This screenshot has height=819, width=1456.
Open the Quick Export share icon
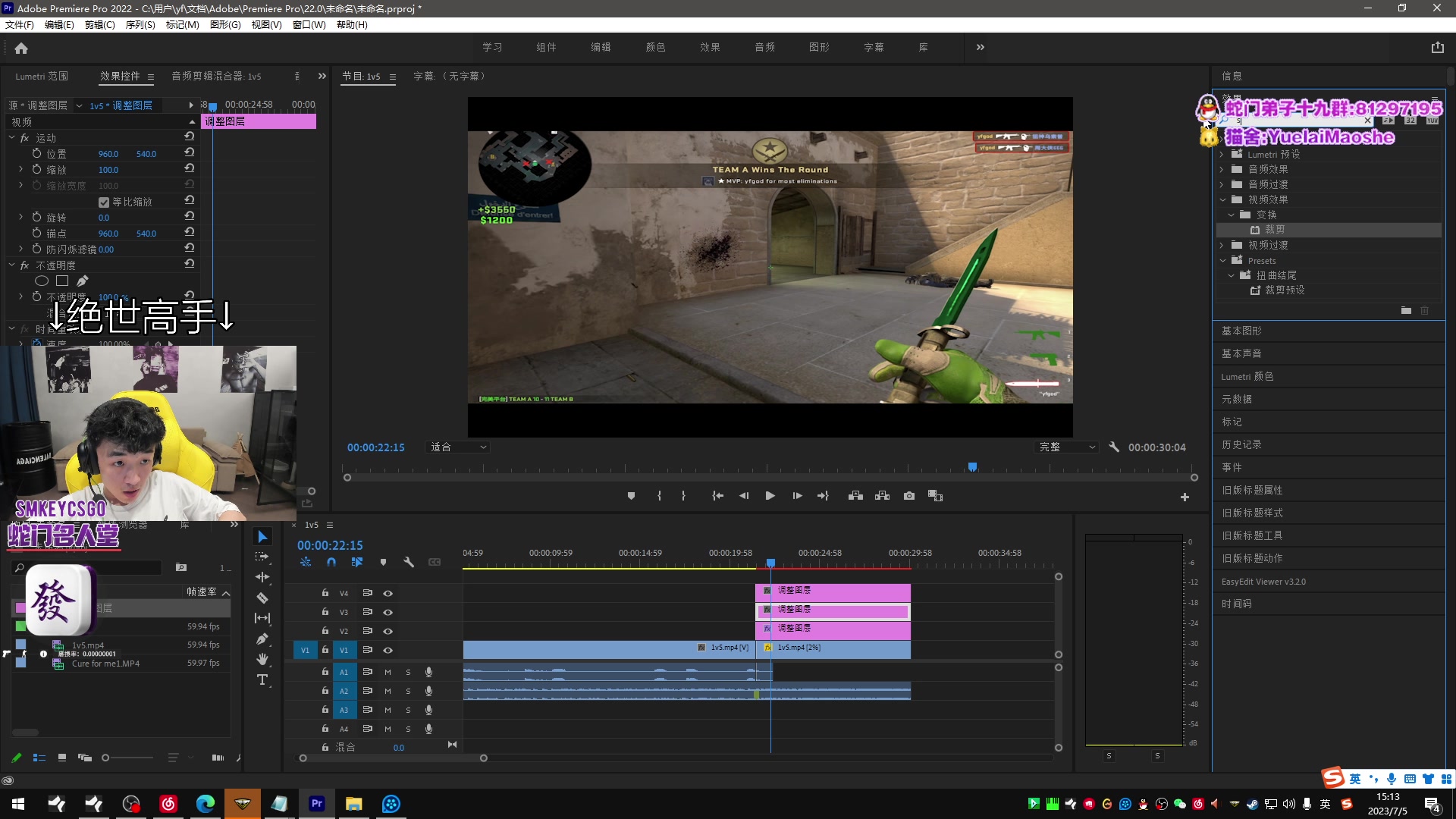(1437, 47)
